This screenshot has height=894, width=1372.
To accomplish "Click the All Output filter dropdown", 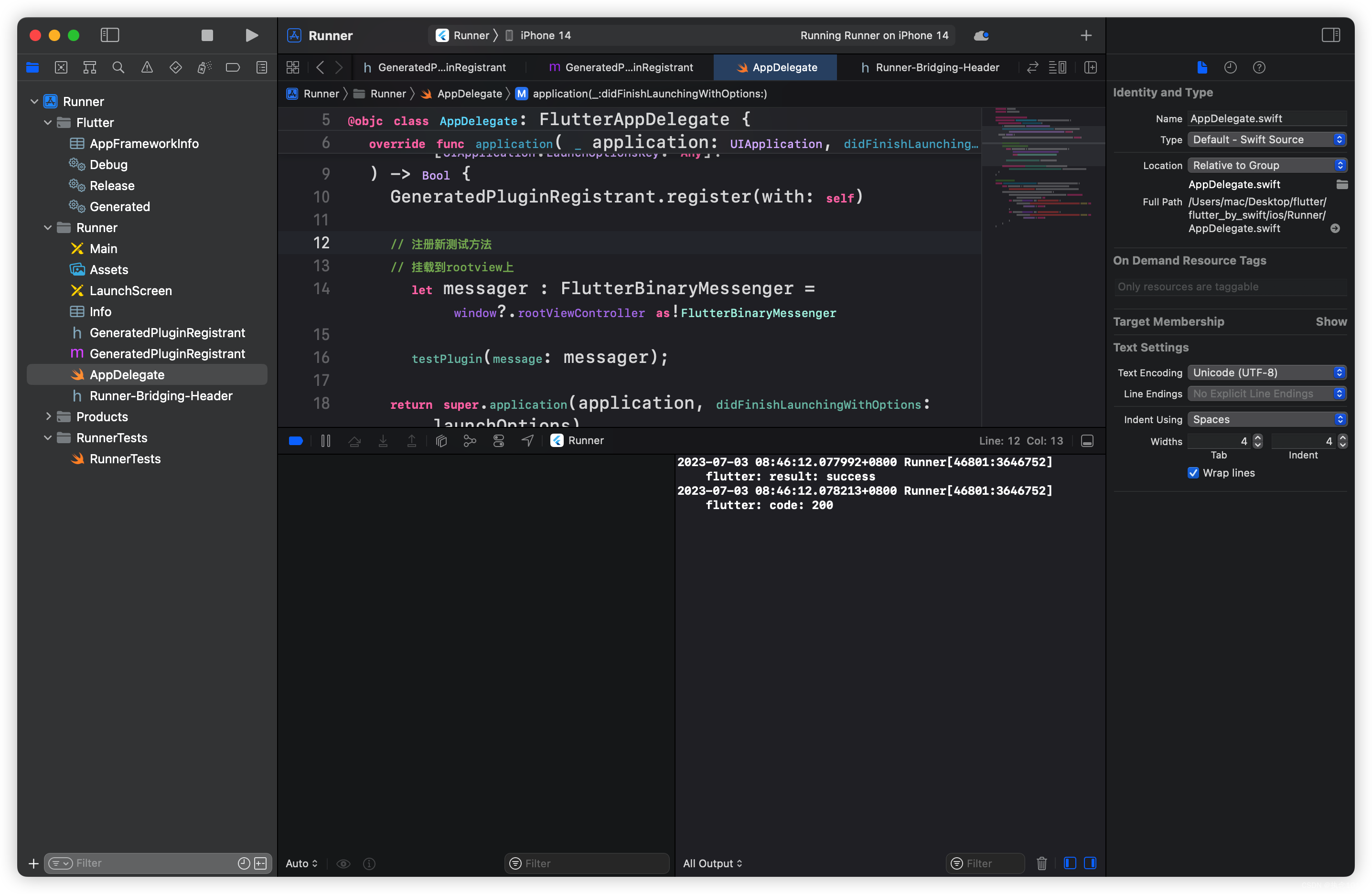I will [712, 863].
